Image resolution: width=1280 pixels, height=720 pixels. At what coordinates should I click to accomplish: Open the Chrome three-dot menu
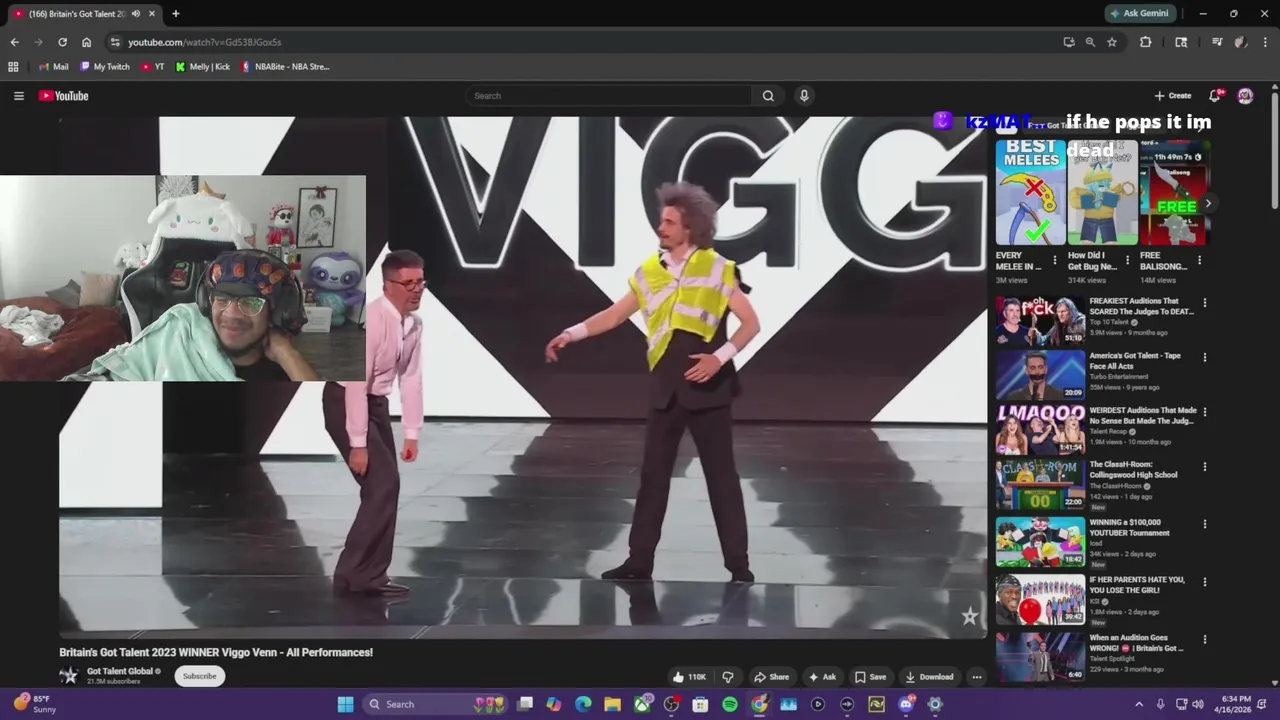pos(1266,42)
